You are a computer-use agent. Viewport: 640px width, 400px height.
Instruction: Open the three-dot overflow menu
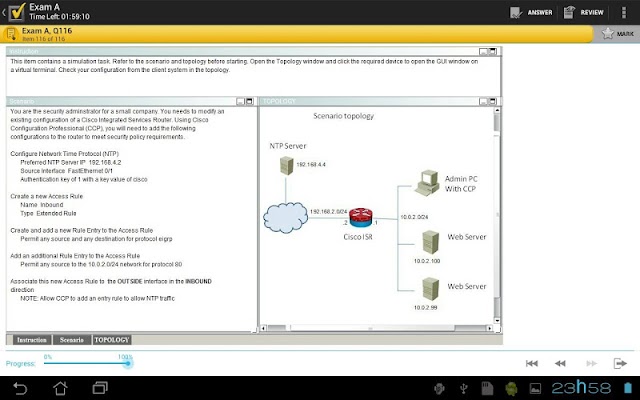pyautogui.click(x=624, y=12)
